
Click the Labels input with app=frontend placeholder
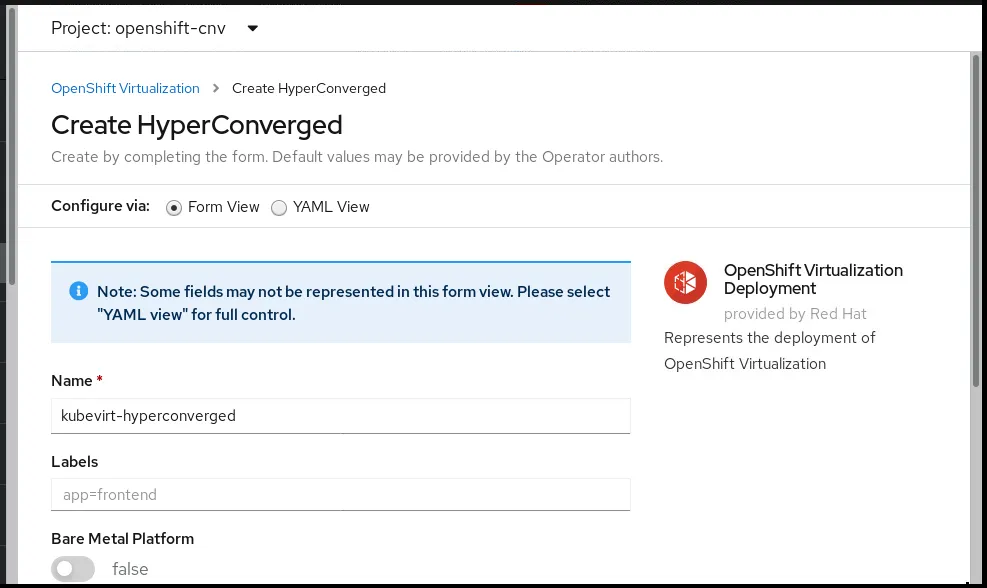point(340,494)
